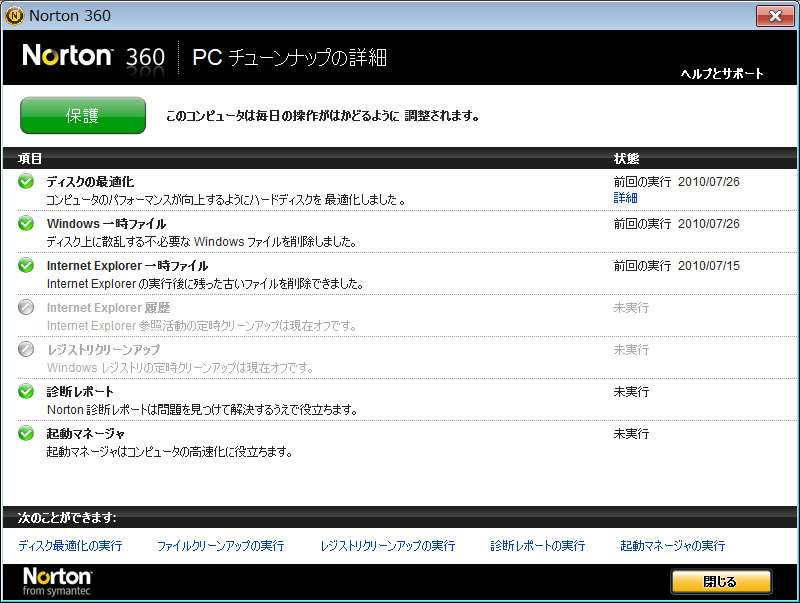
Task: Run 診断レポートの実行 link
Action: coord(537,546)
